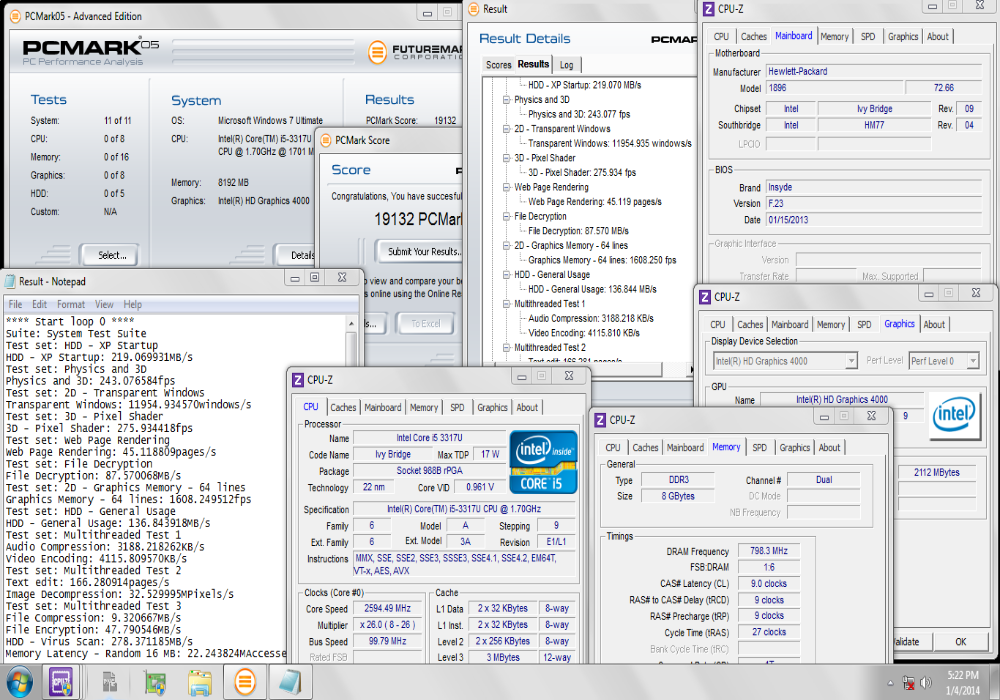Click the 2112 MBytes memory size value
This screenshot has width=1000, height=700.
click(x=936, y=472)
